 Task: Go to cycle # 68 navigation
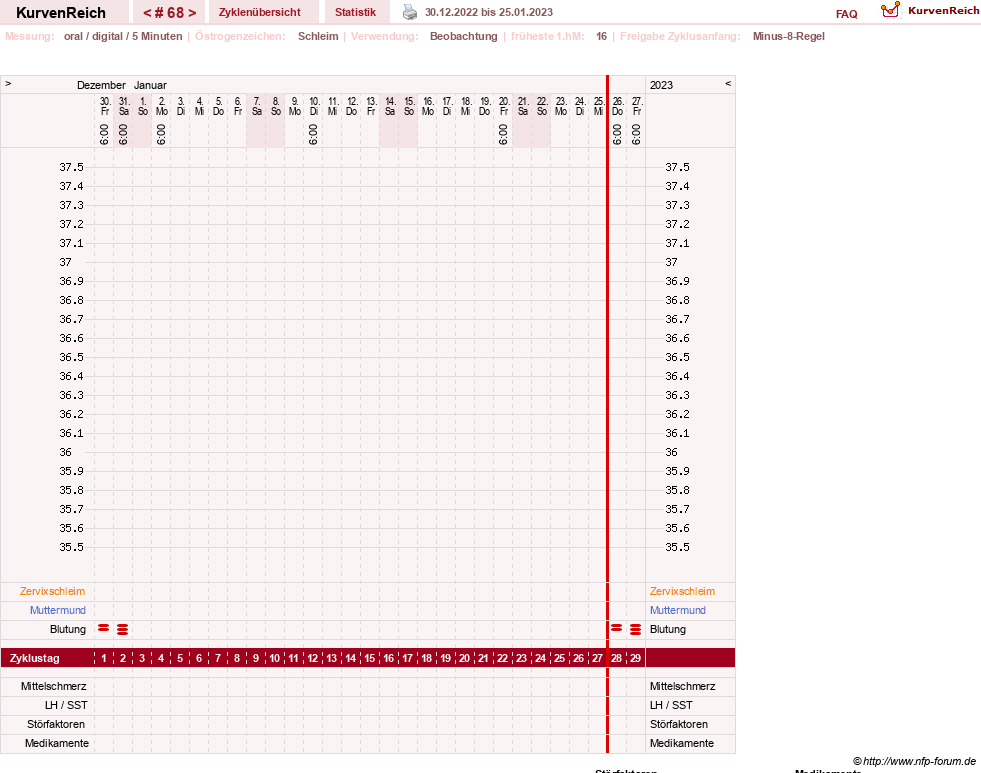point(170,13)
